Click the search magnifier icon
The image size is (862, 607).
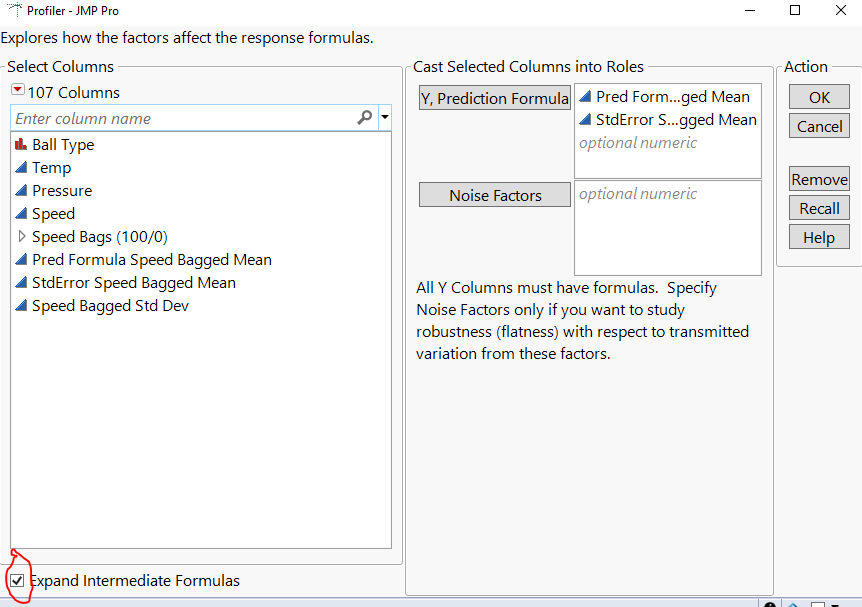coord(364,118)
